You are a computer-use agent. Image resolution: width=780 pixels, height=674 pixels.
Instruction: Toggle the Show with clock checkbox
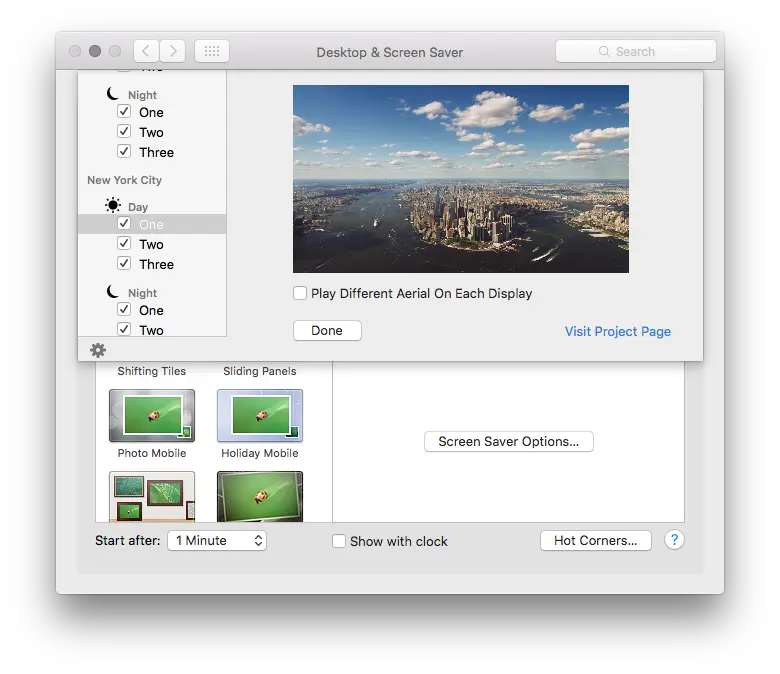click(x=339, y=541)
